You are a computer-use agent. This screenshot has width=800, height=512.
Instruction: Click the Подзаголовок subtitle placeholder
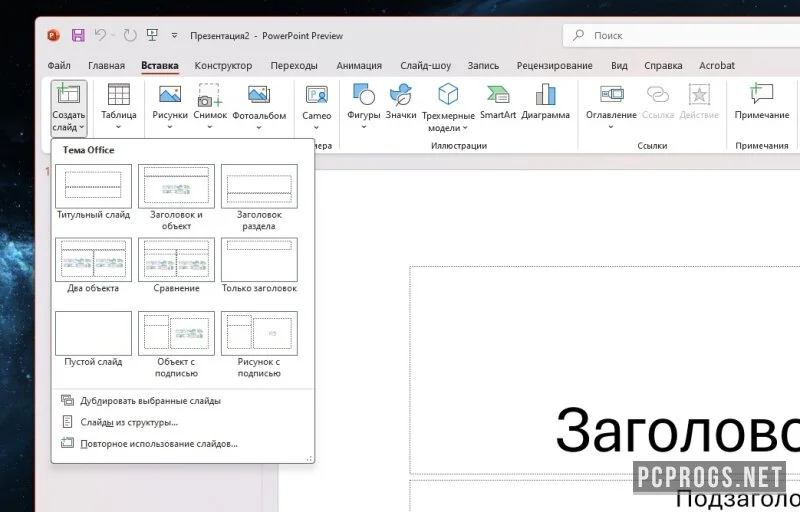pos(605,496)
